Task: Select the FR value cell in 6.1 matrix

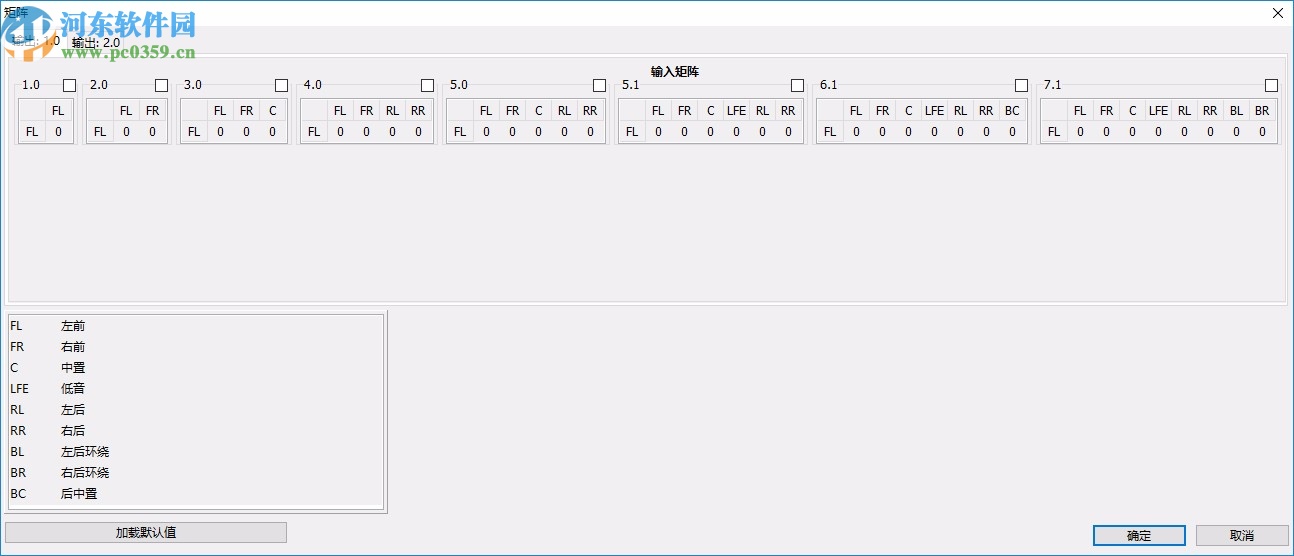Action: pos(882,132)
